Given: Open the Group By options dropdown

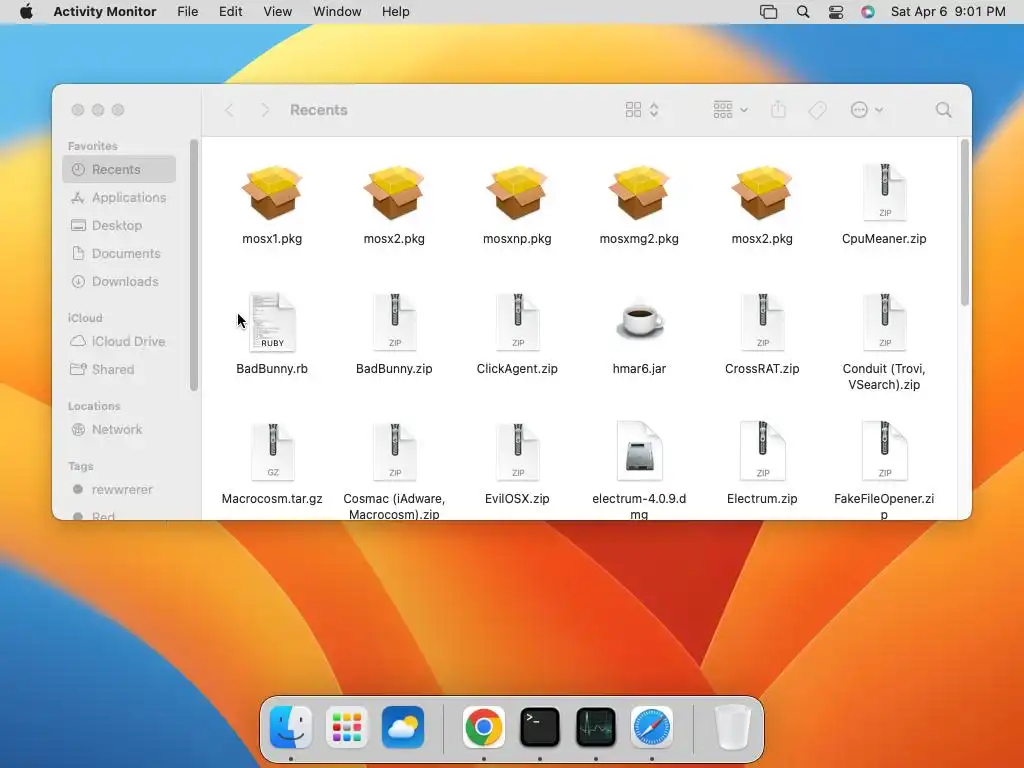Looking at the screenshot, I should [x=730, y=110].
